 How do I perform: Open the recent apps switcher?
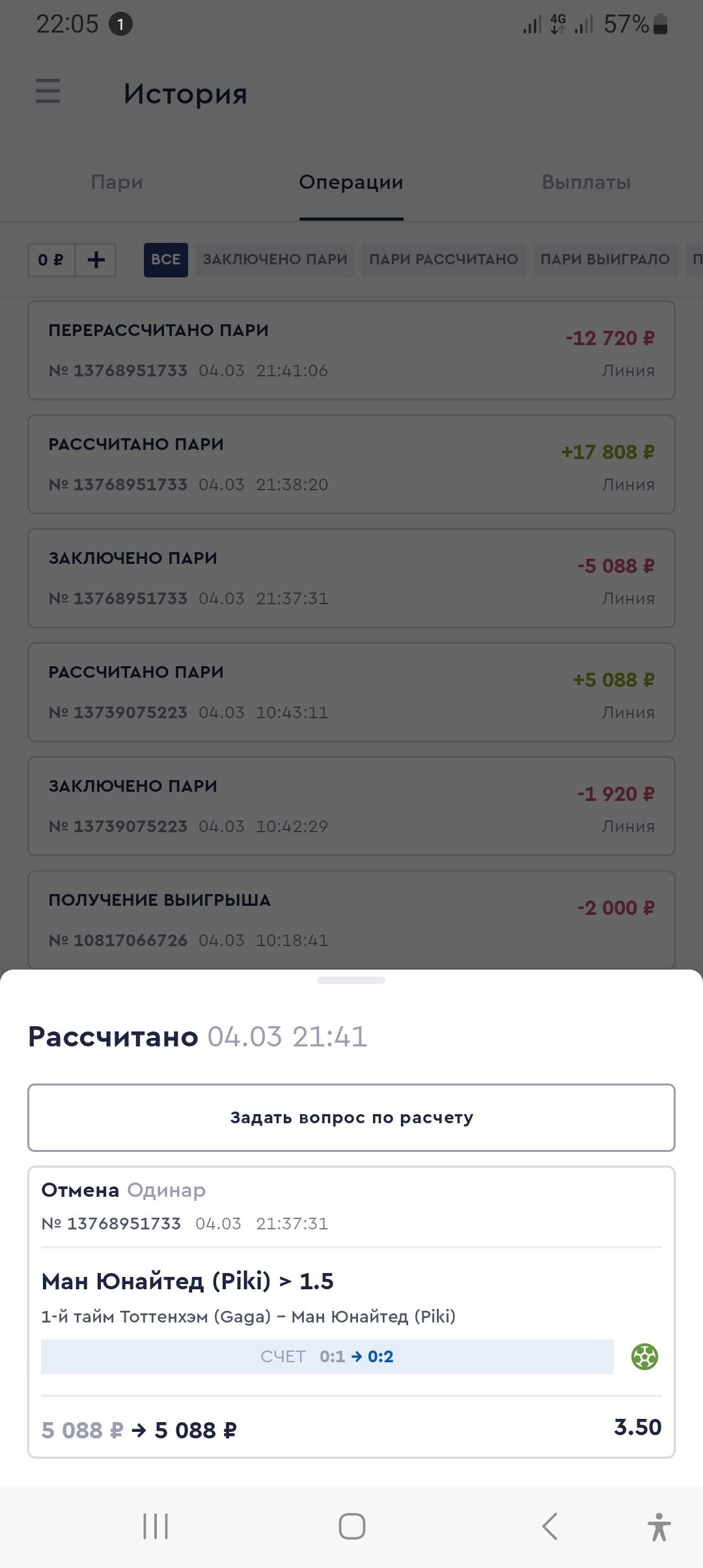pos(156,1526)
